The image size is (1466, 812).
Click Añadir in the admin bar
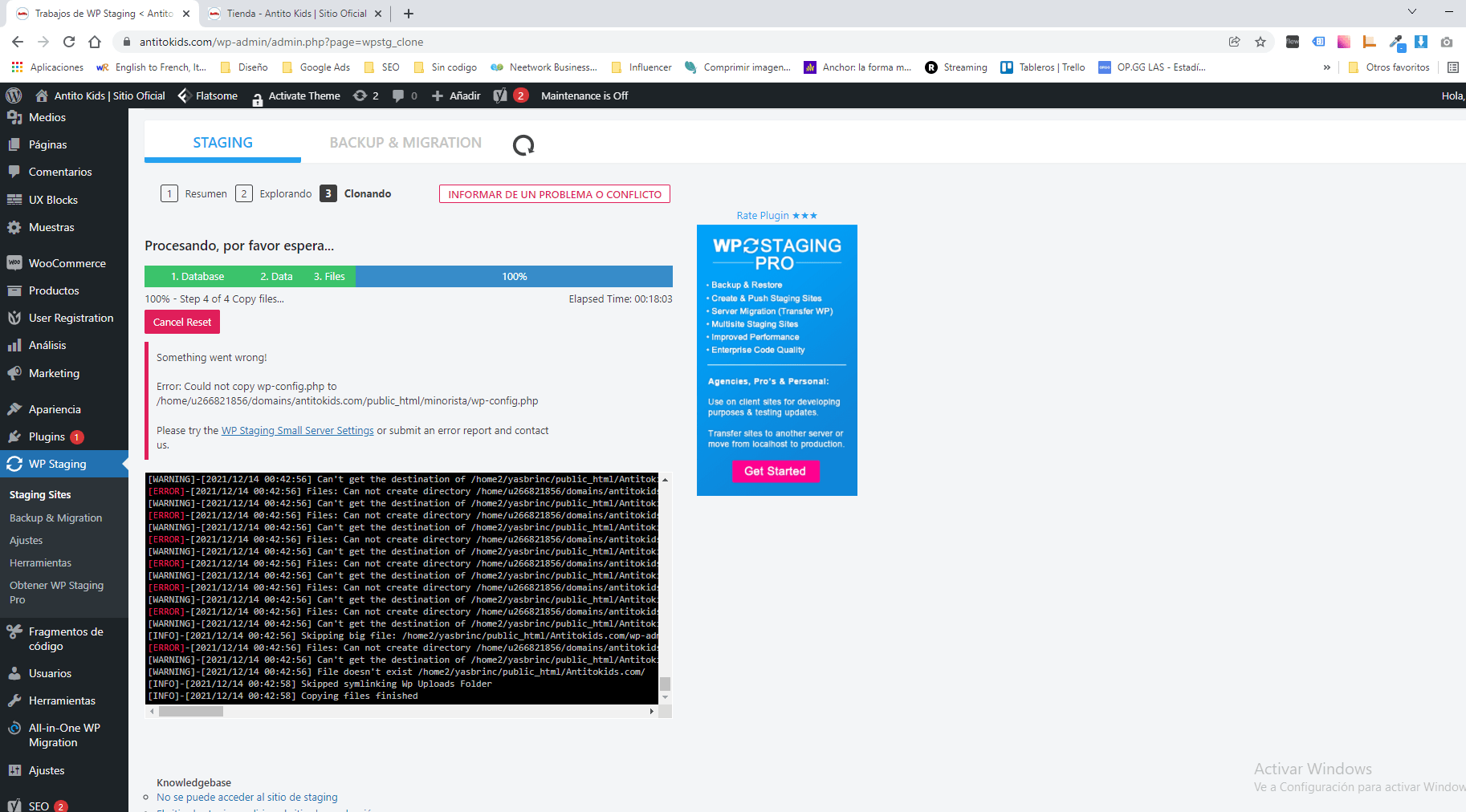click(x=456, y=95)
